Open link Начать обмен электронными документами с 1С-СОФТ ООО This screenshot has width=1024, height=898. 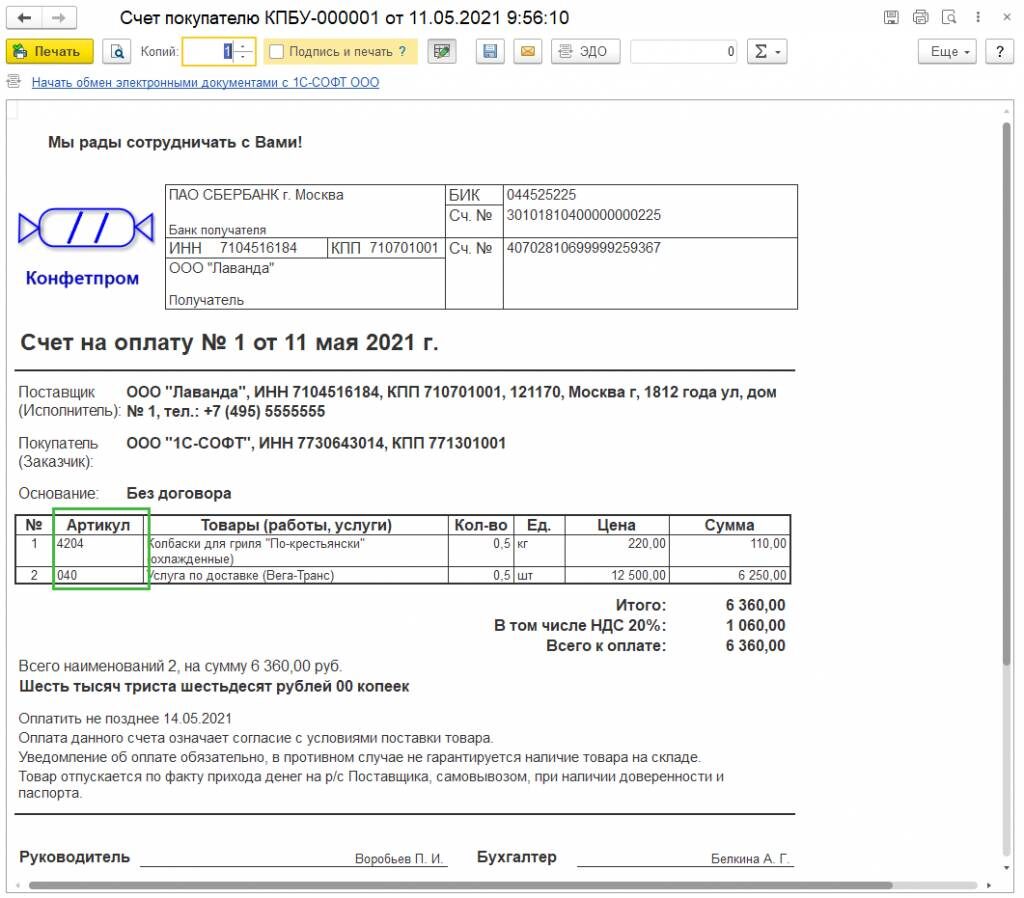[x=205, y=83]
